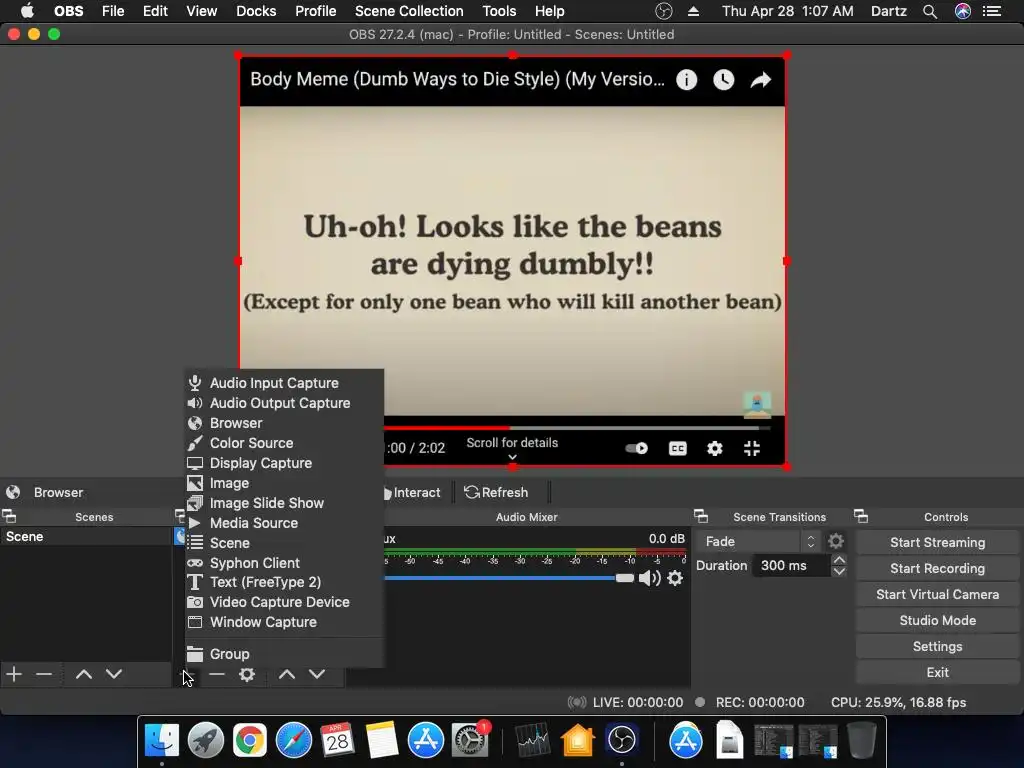Select the Scene item in Scenes list
This screenshot has height=768, width=1024.
[86, 537]
